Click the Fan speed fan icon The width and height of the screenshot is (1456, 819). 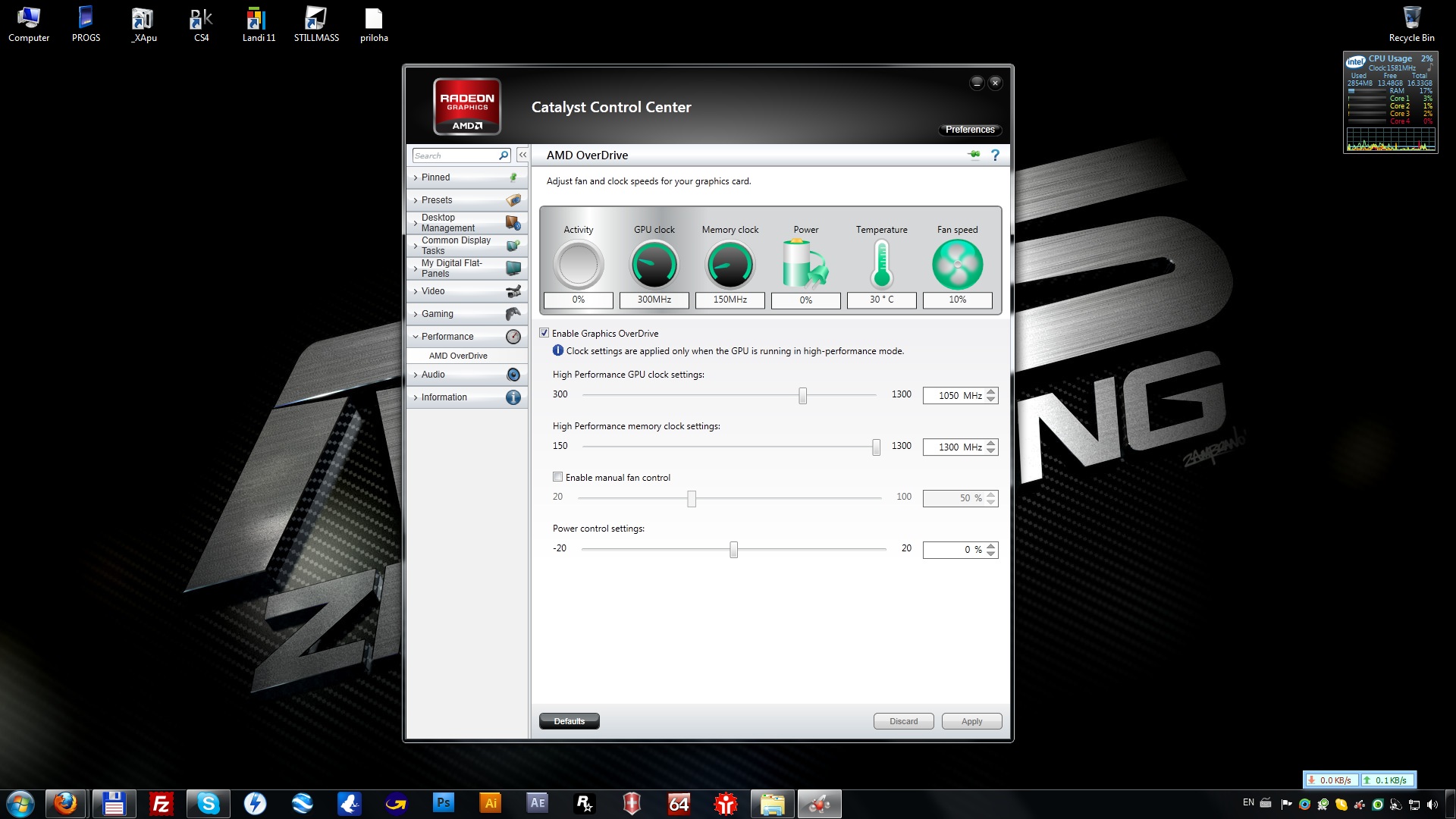pos(958,265)
